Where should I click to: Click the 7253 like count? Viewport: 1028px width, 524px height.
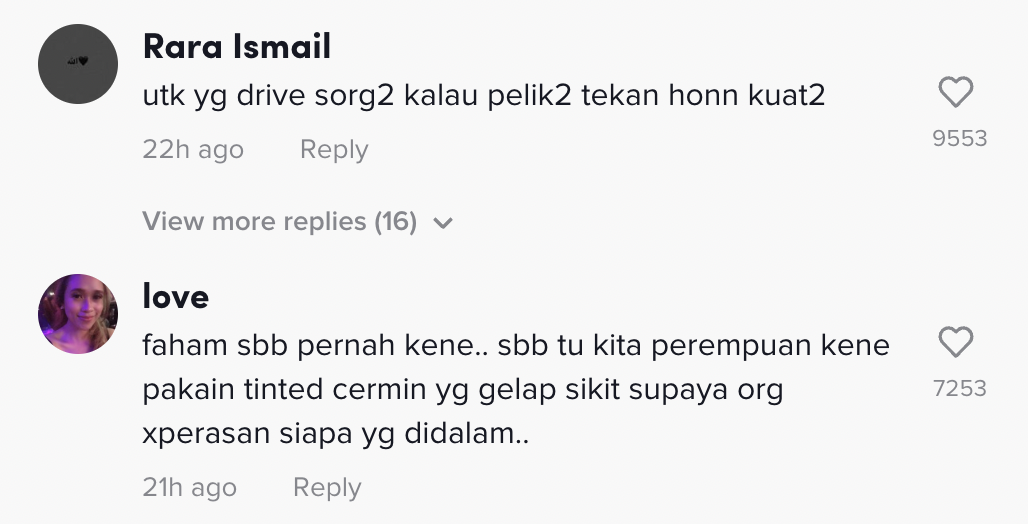point(959,388)
